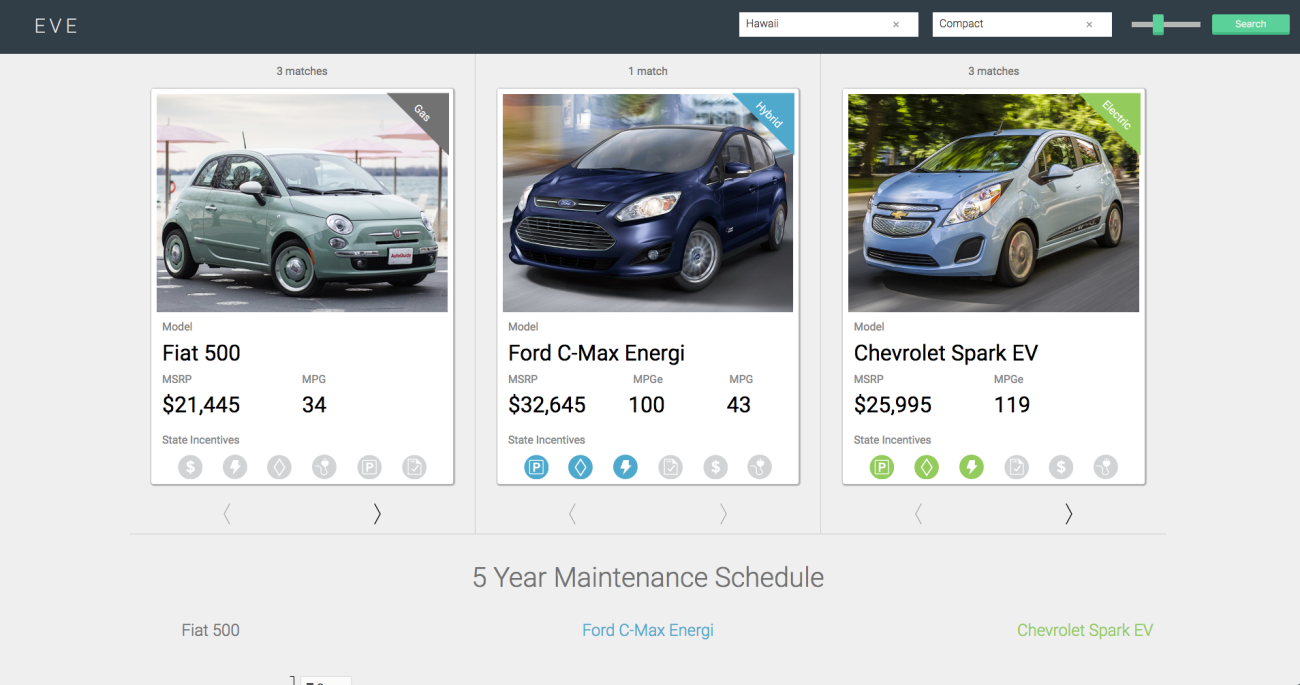Click the Fiat 500 car photo

pos(302,203)
